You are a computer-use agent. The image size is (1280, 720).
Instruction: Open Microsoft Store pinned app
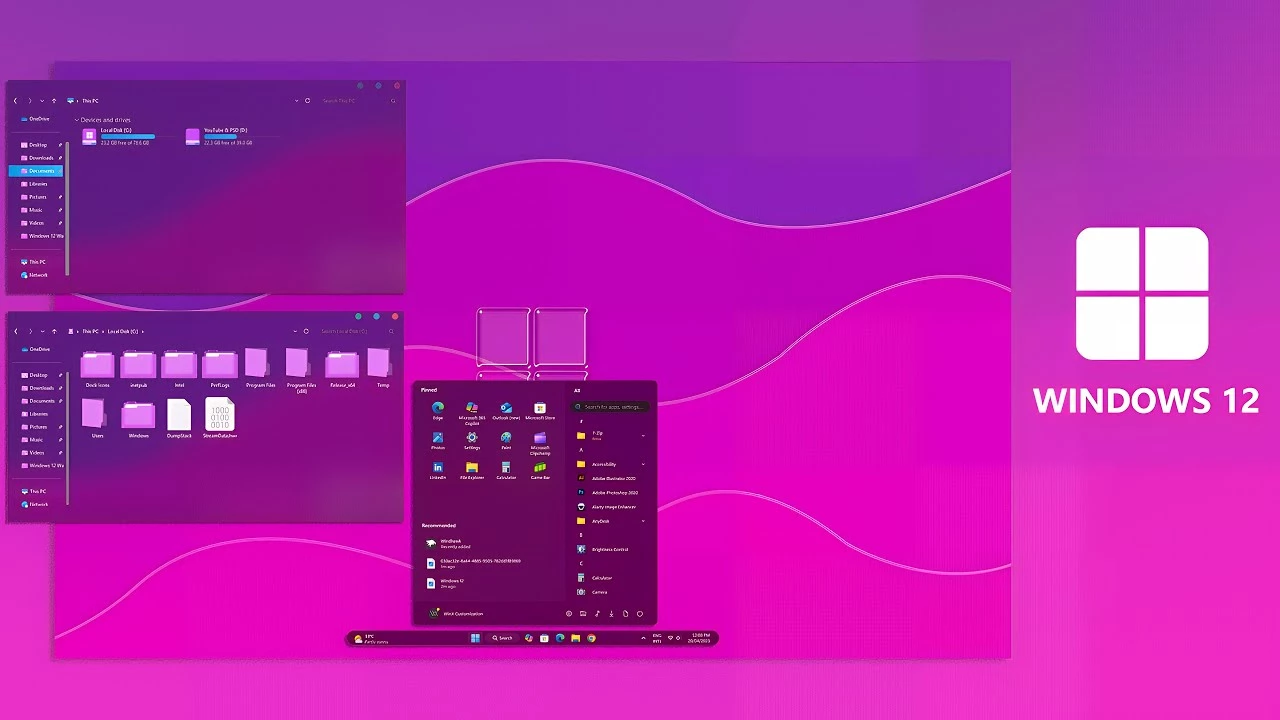[x=540, y=410]
